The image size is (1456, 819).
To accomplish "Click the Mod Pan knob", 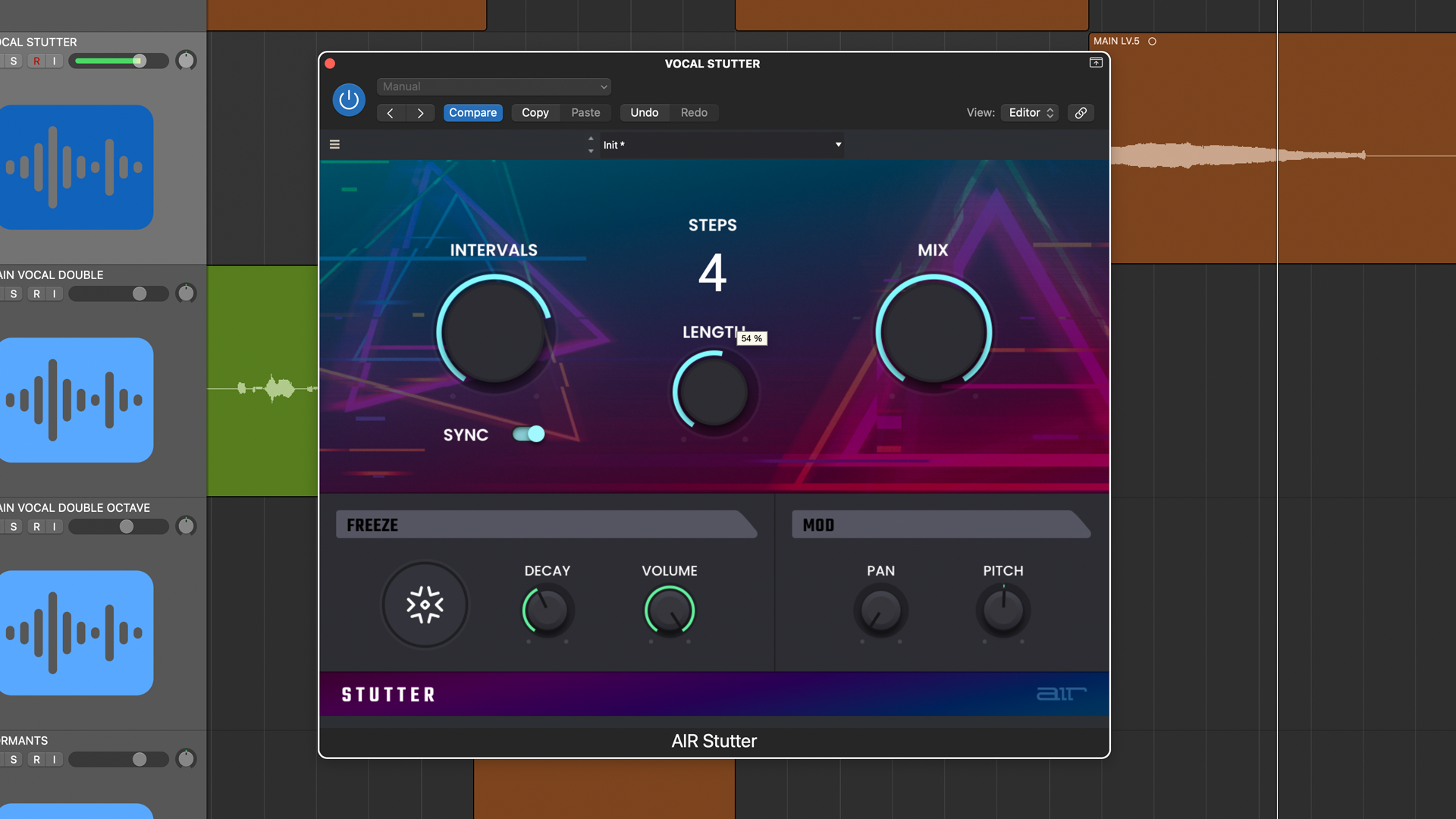I will pos(880,610).
